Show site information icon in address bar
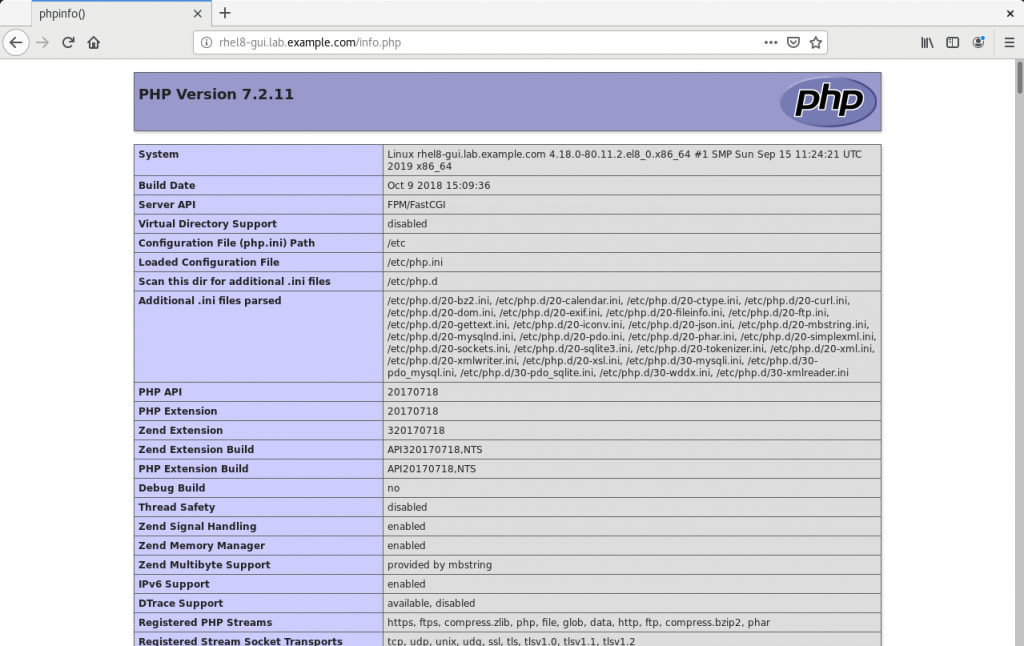Screen dimensions: 1024x646 coord(206,42)
